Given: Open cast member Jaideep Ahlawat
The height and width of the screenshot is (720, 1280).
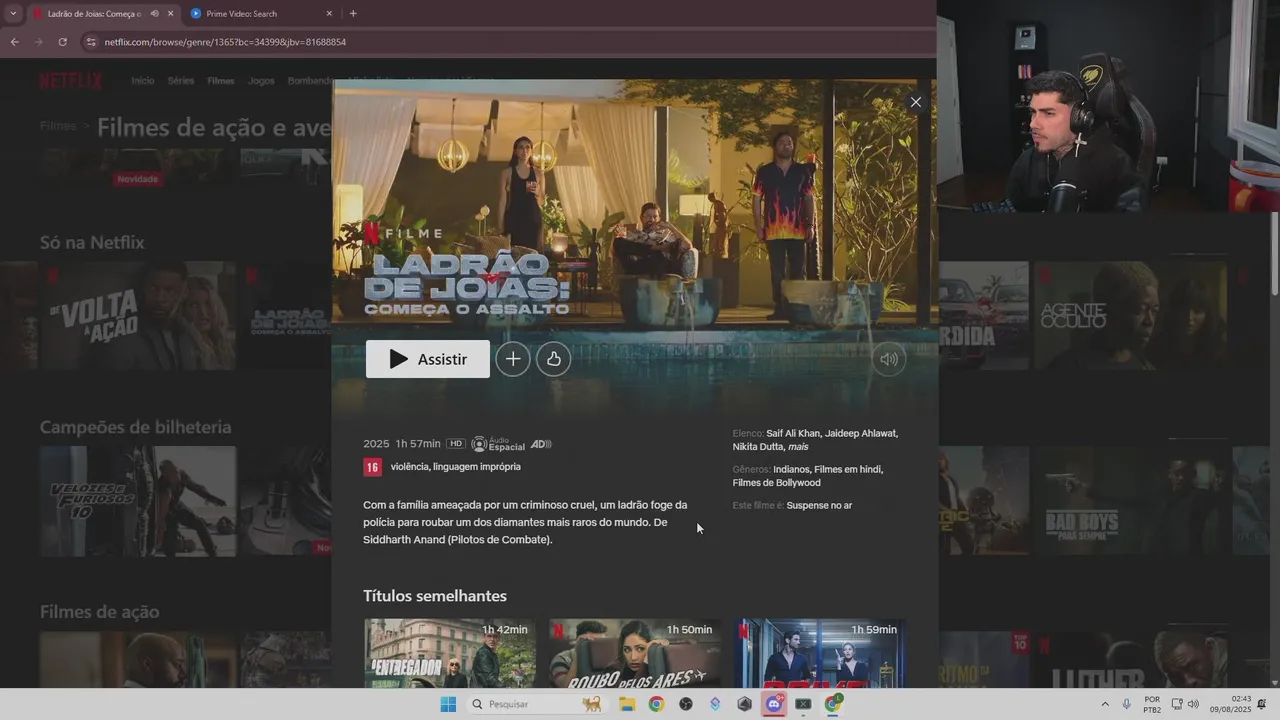Looking at the screenshot, I should pyautogui.click(x=860, y=433).
